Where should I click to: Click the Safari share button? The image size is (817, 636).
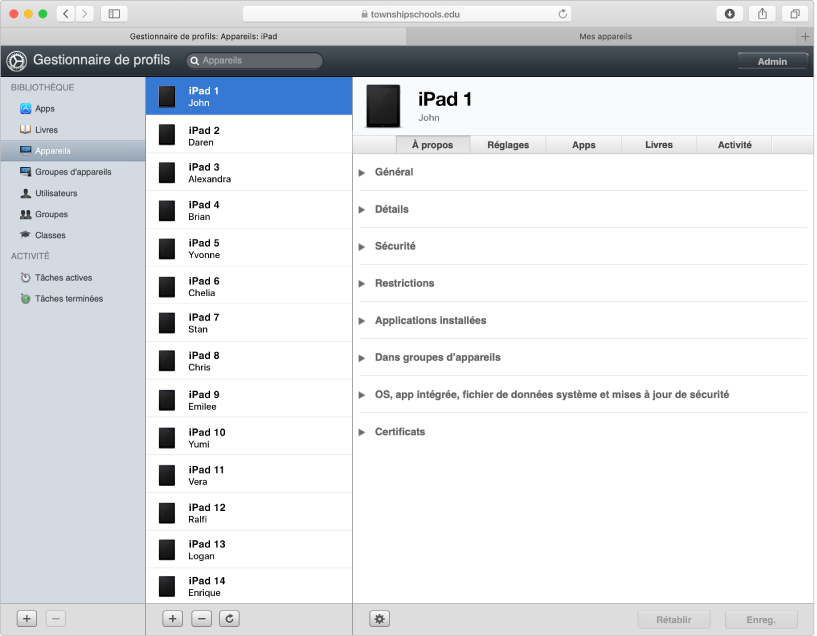762,14
